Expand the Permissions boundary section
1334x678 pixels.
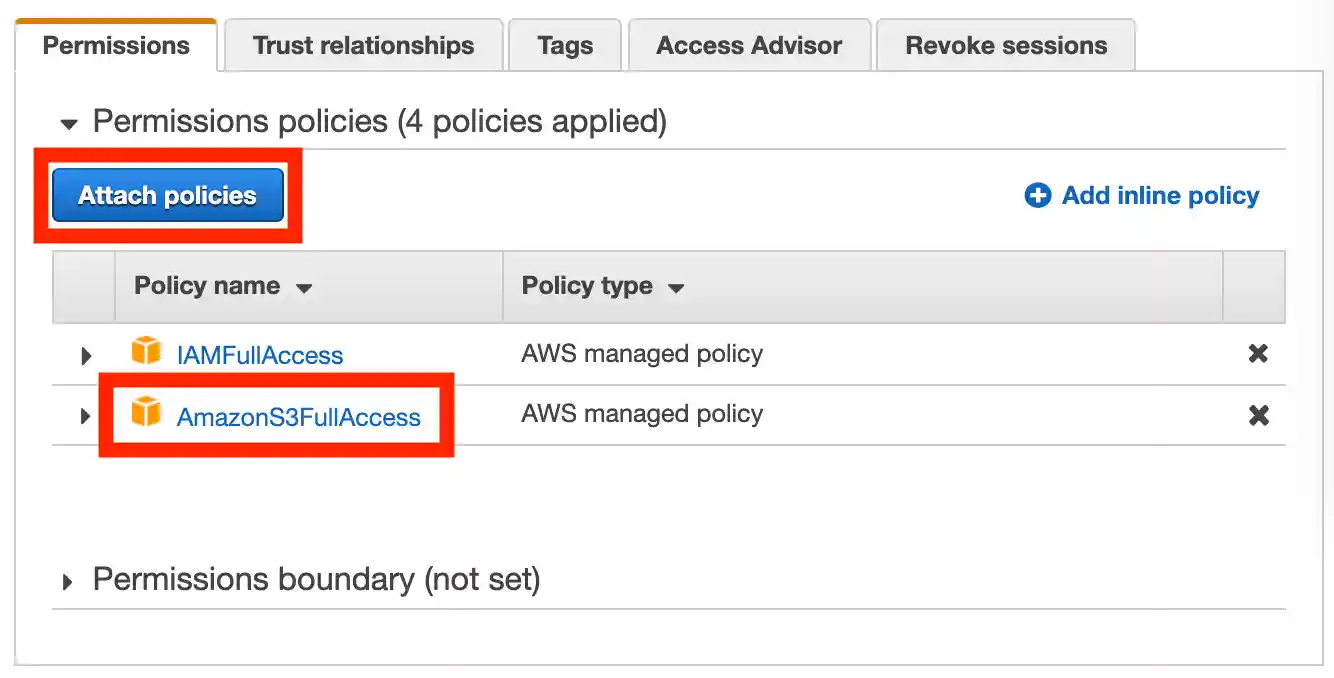click(x=67, y=579)
